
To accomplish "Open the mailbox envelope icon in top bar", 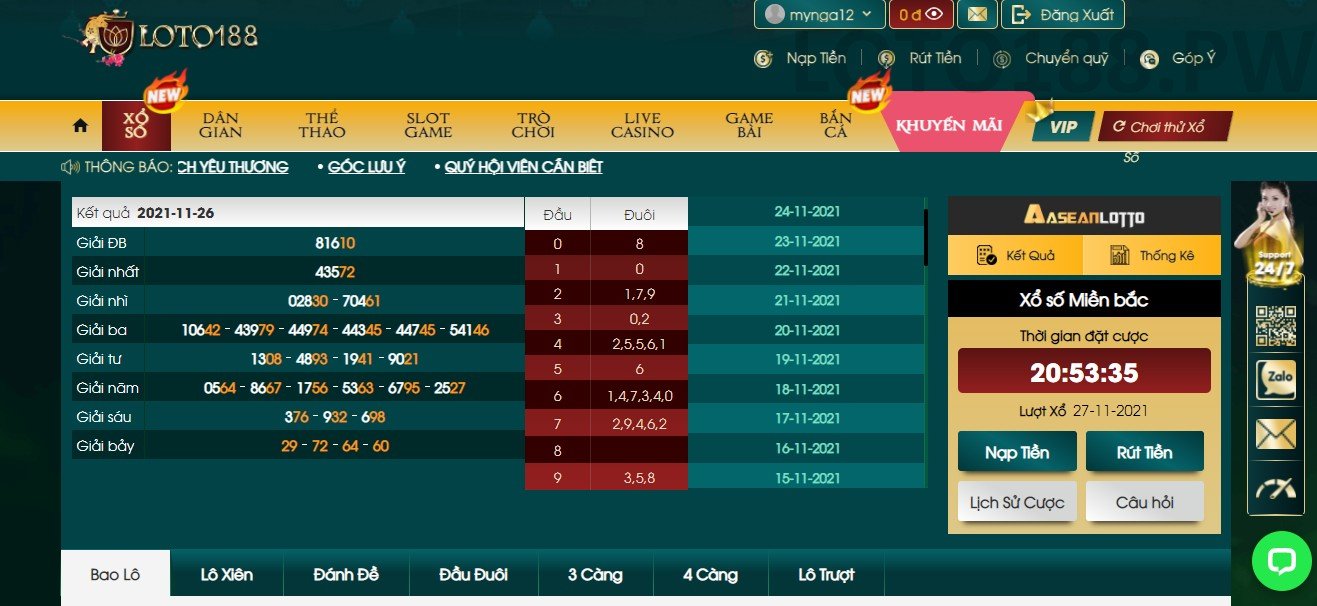I will coord(977,15).
